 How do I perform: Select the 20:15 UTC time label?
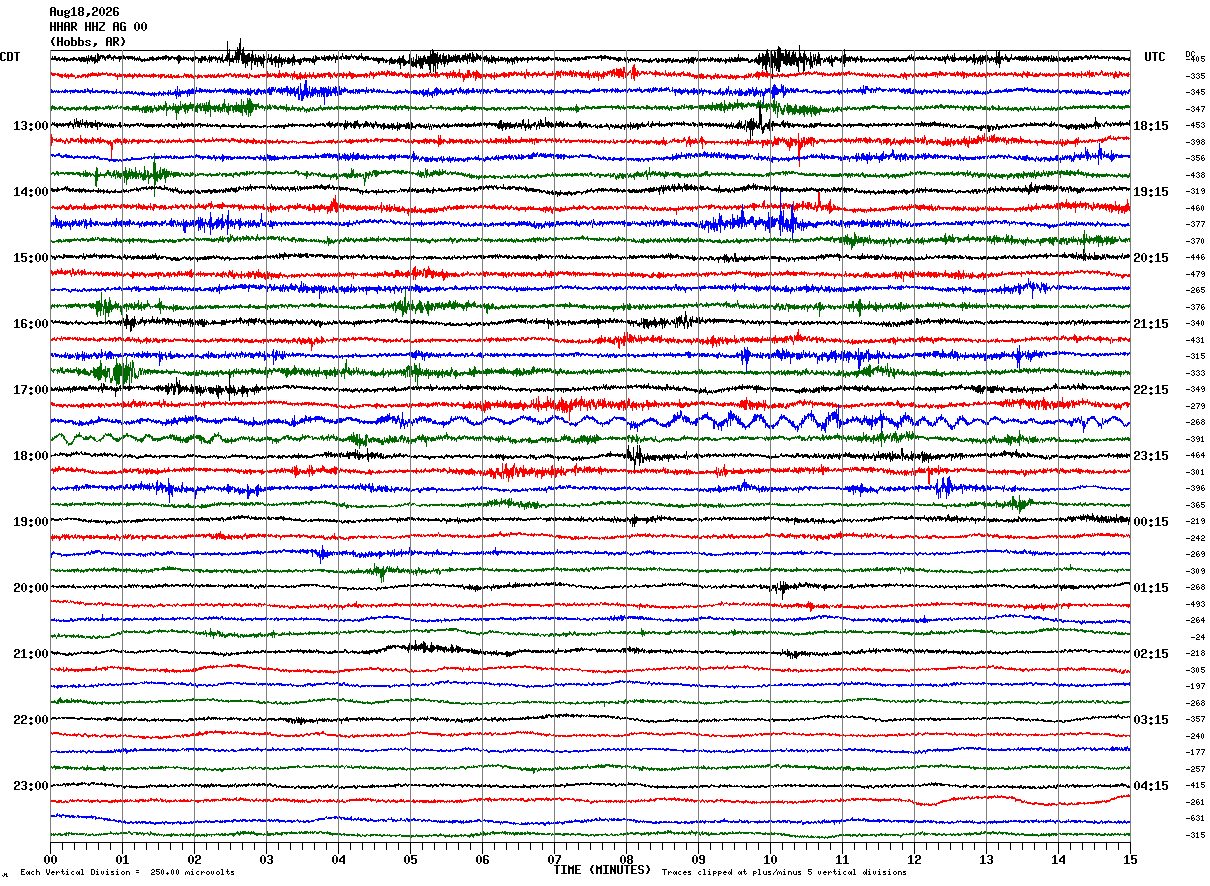1151,258
